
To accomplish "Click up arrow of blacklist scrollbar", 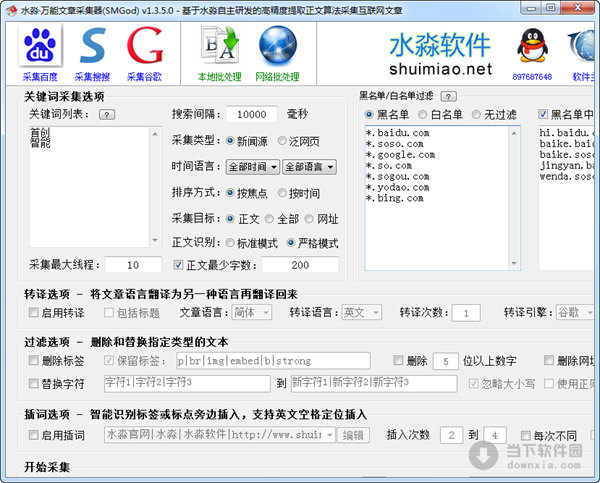I will click(x=514, y=133).
